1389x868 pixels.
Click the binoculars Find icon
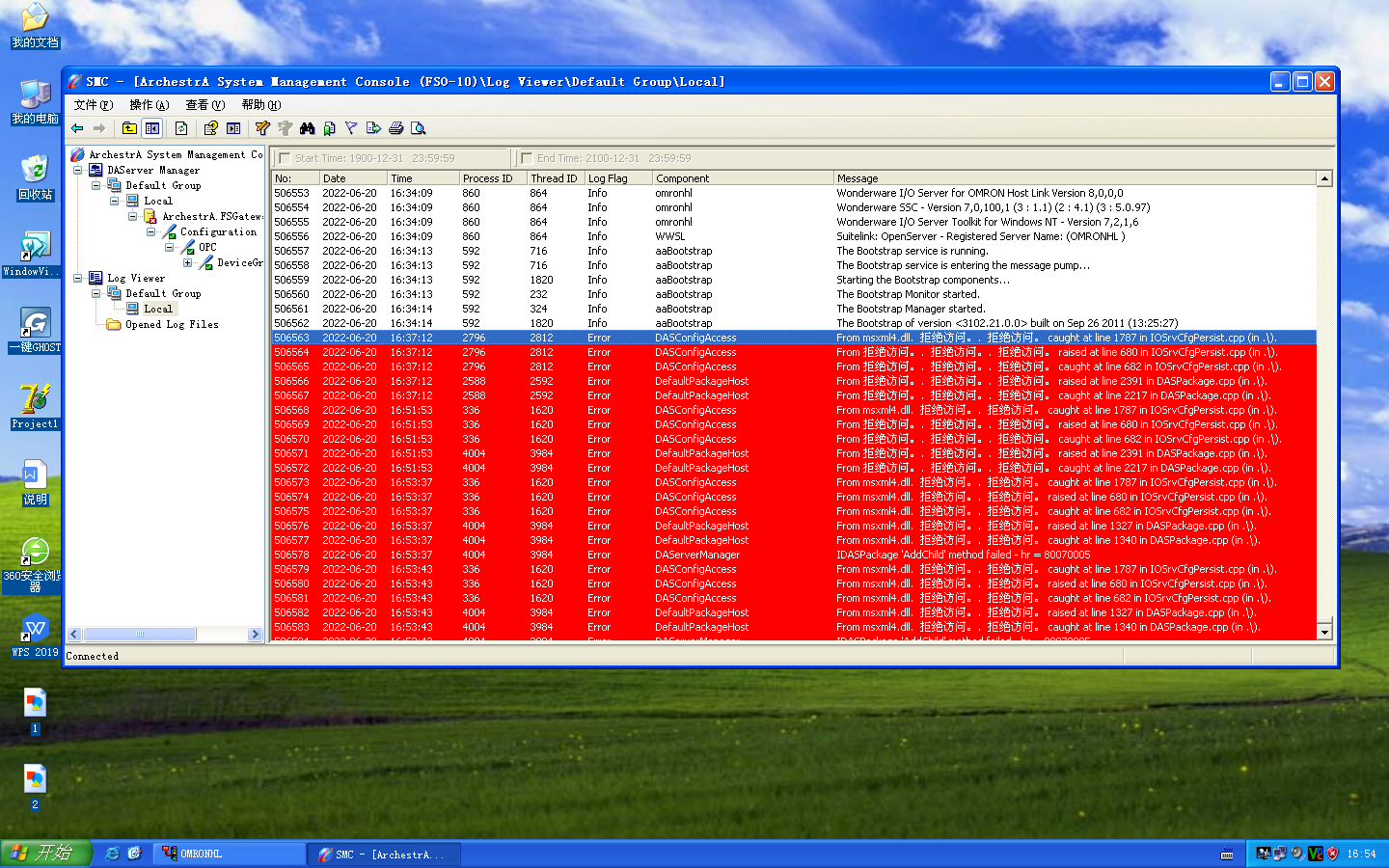pyautogui.click(x=308, y=128)
